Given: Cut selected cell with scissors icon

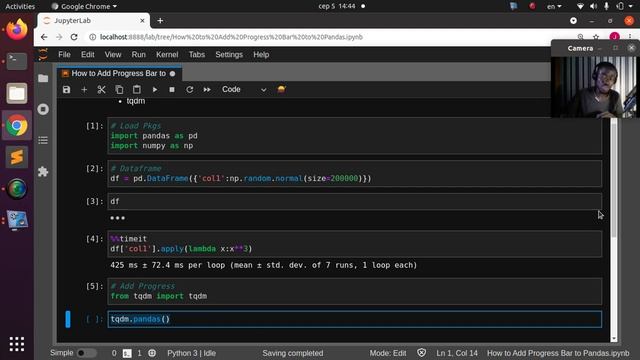Looking at the screenshot, I should pos(102,89).
